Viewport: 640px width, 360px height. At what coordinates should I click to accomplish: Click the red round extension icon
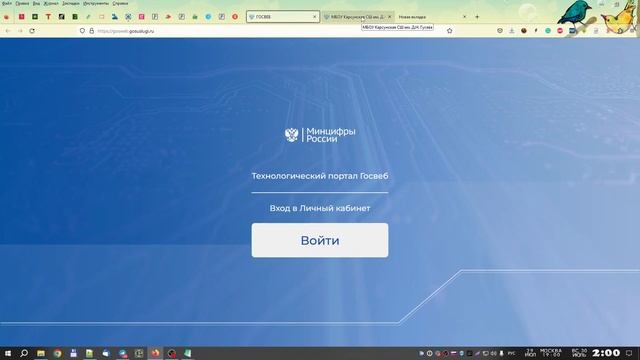tap(560, 31)
